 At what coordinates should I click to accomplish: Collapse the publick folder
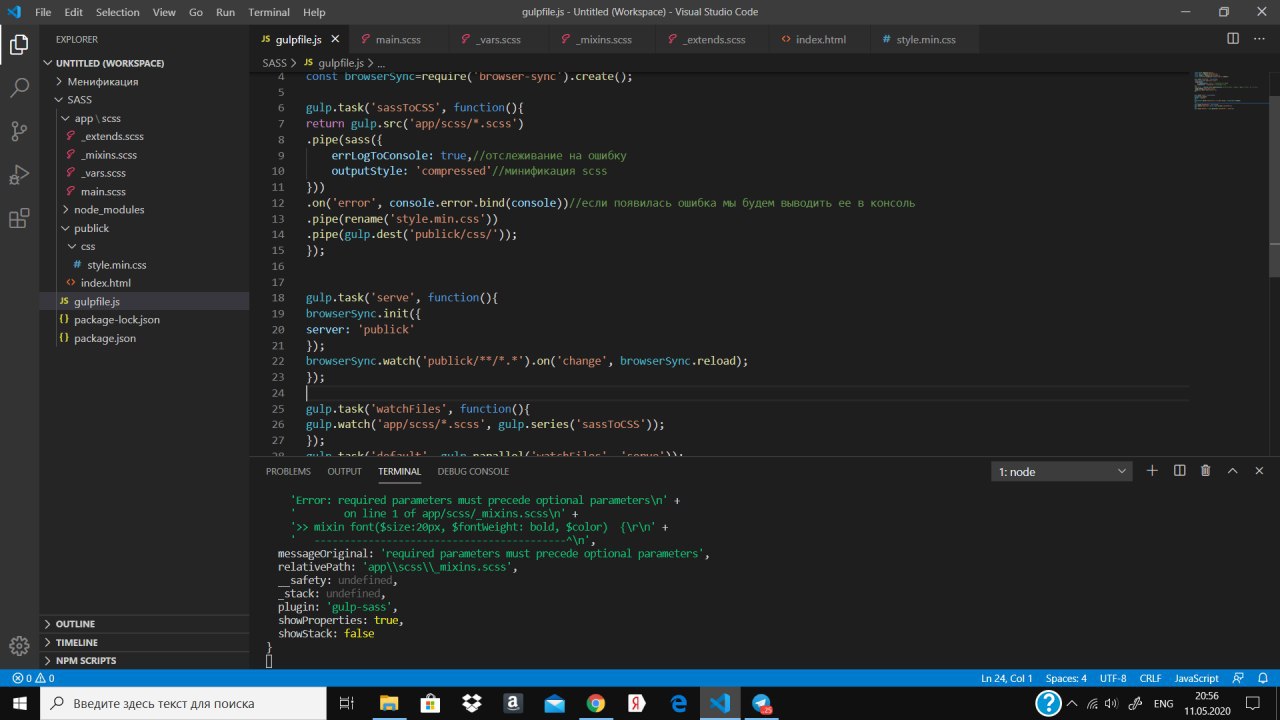[x=145, y=228]
